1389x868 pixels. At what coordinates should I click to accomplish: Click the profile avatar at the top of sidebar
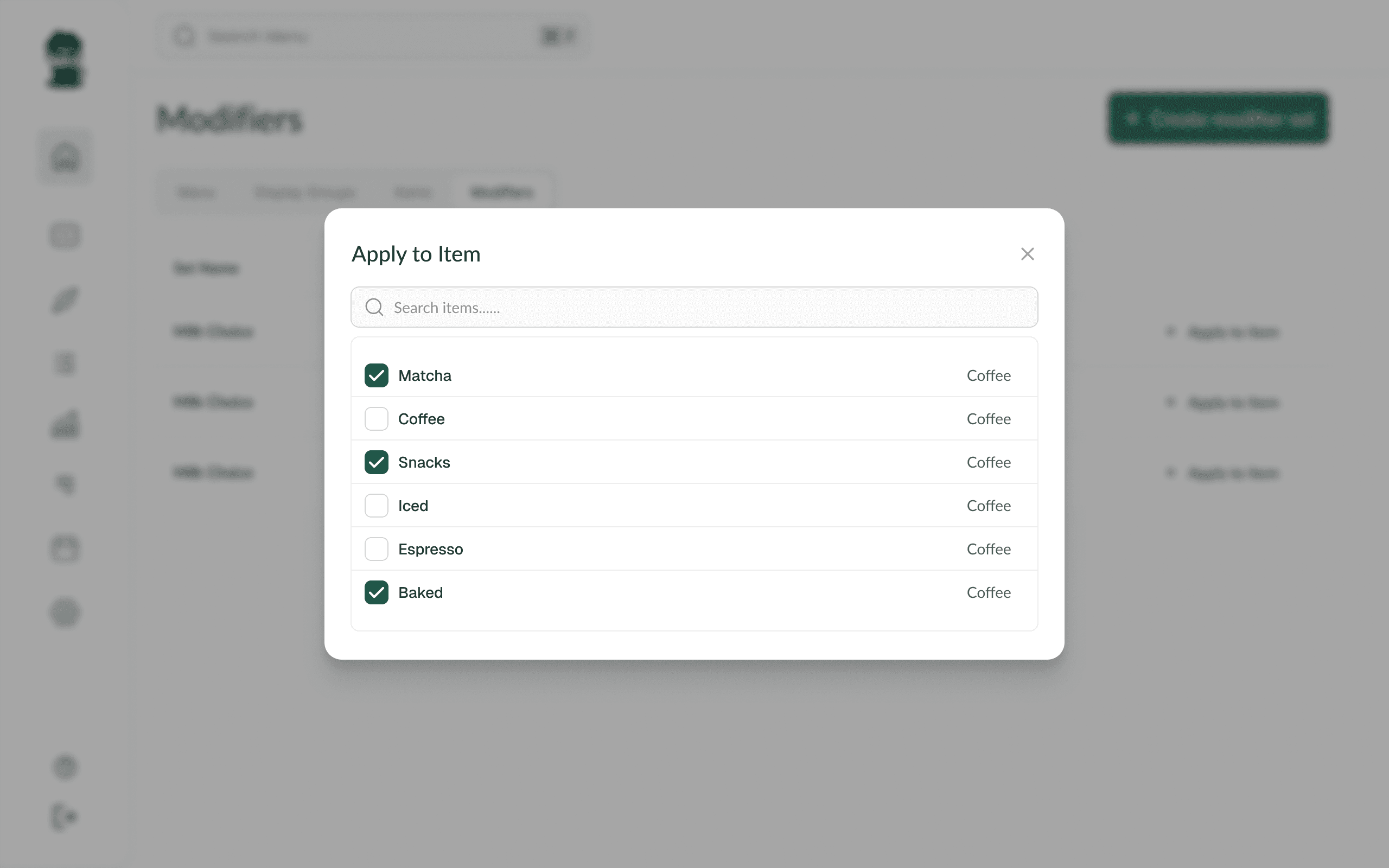(65, 61)
